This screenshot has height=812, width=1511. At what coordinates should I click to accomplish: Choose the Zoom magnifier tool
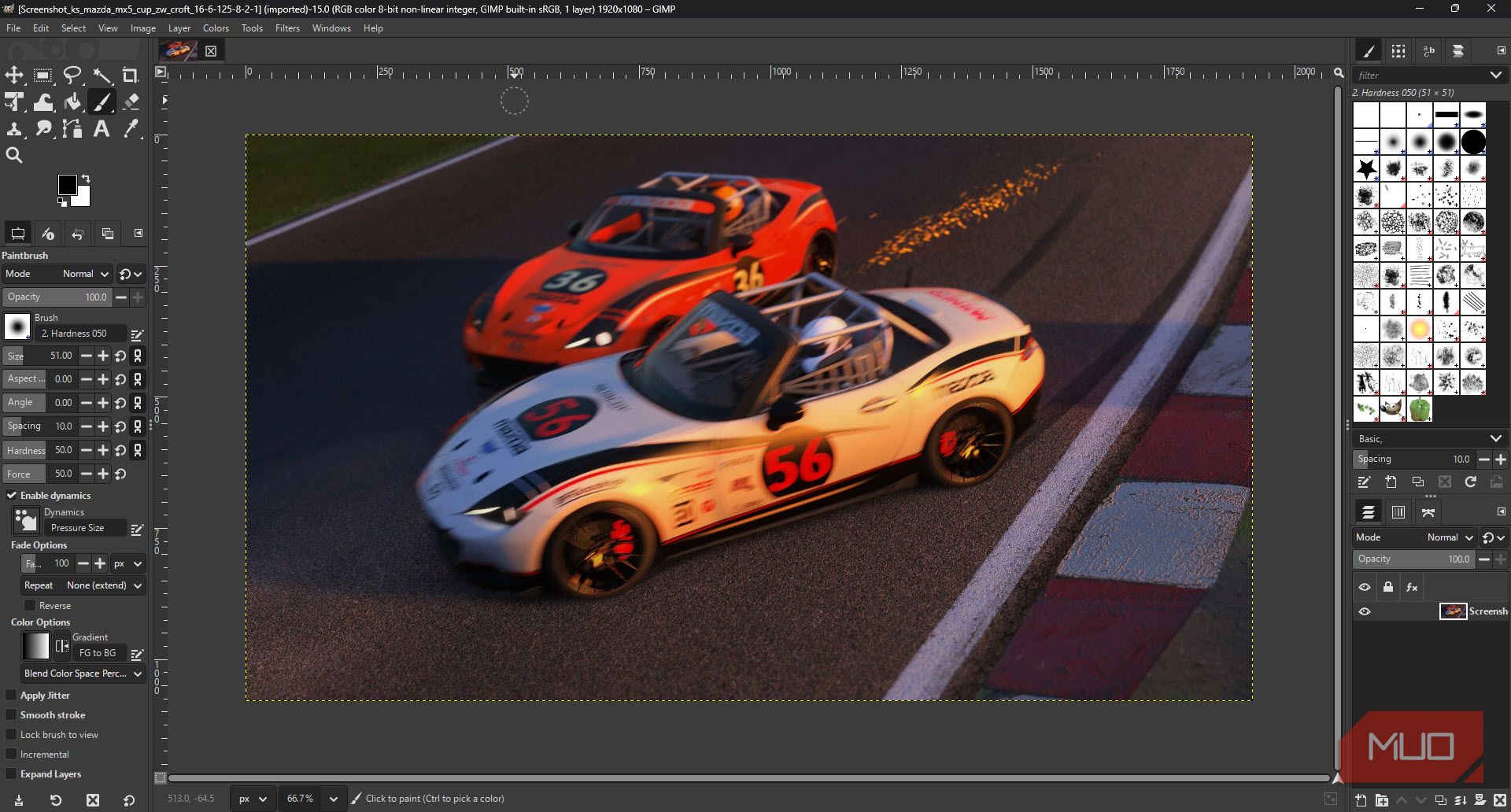14,156
